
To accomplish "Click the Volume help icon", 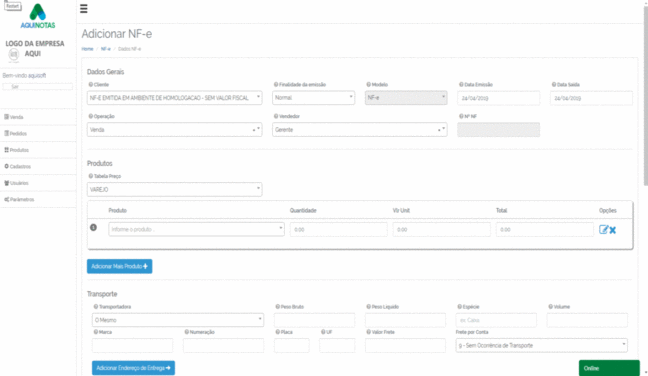I will [550, 307].
